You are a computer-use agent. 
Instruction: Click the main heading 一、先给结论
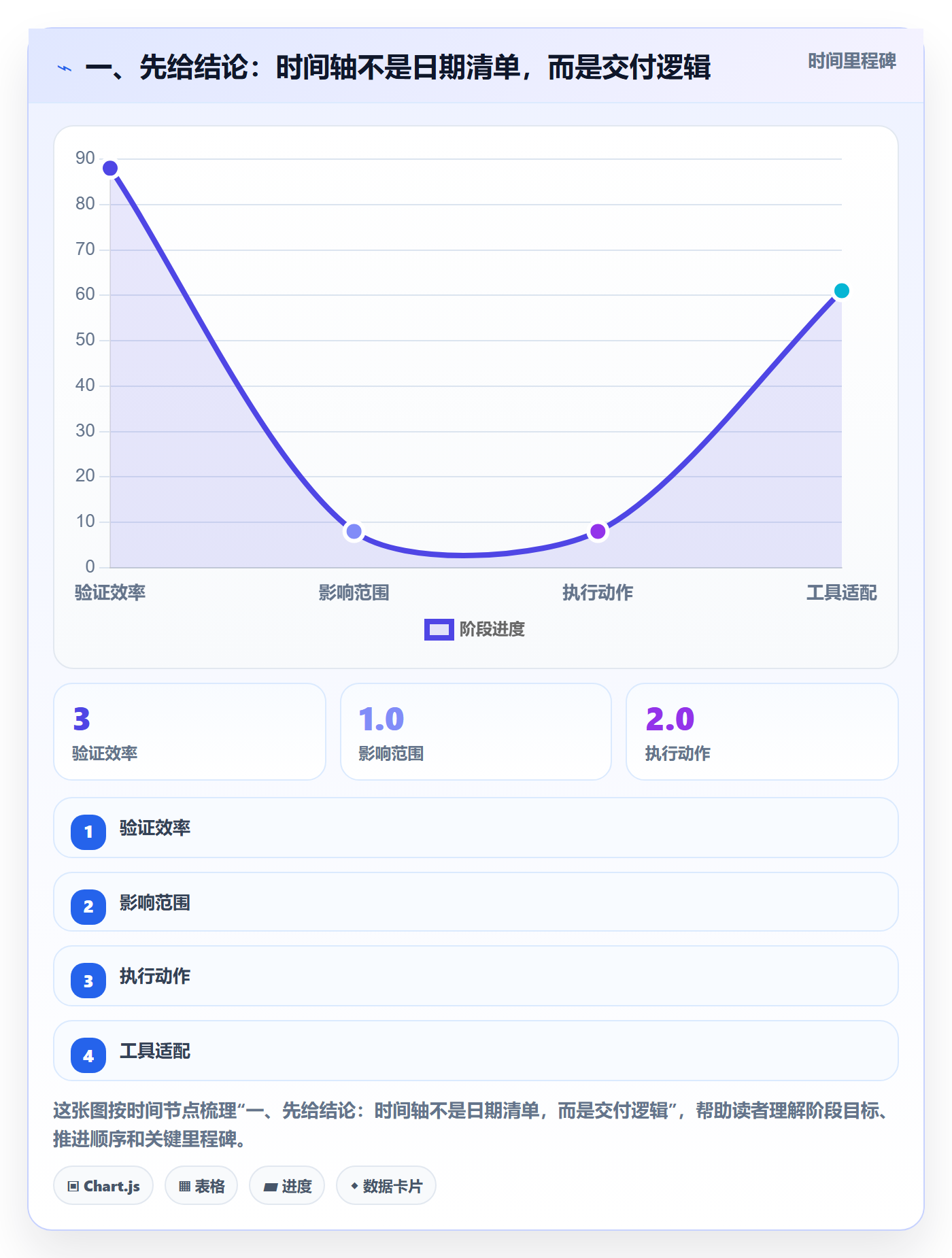click(398, 67)
